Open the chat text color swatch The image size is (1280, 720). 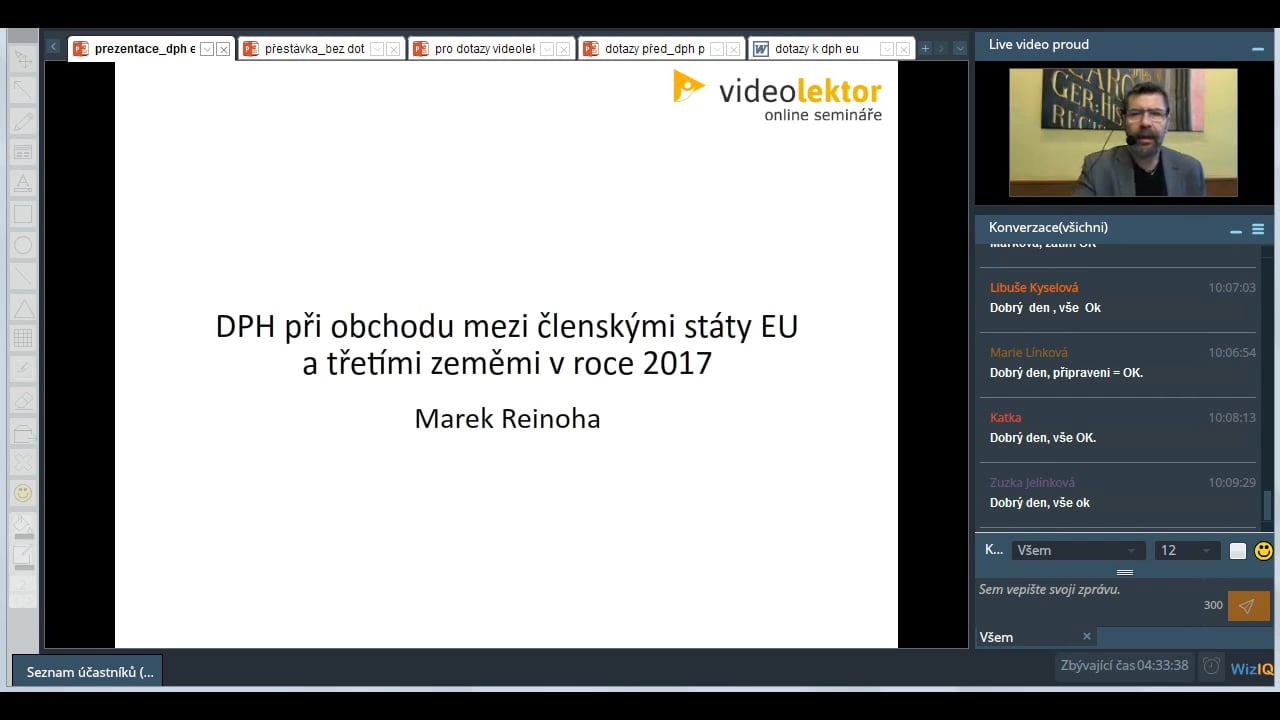[1238, 551]
